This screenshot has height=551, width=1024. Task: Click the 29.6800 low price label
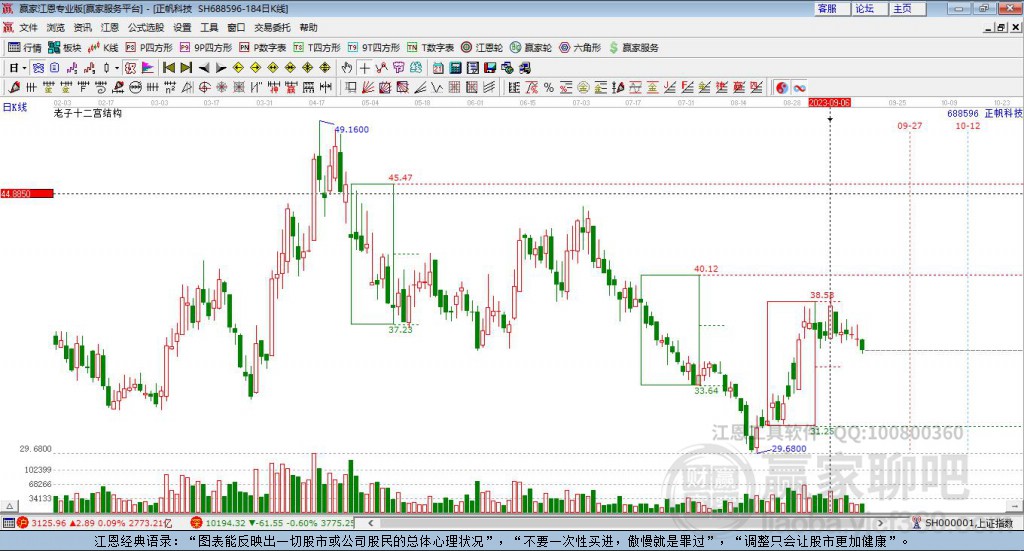(x=789, y=449)
